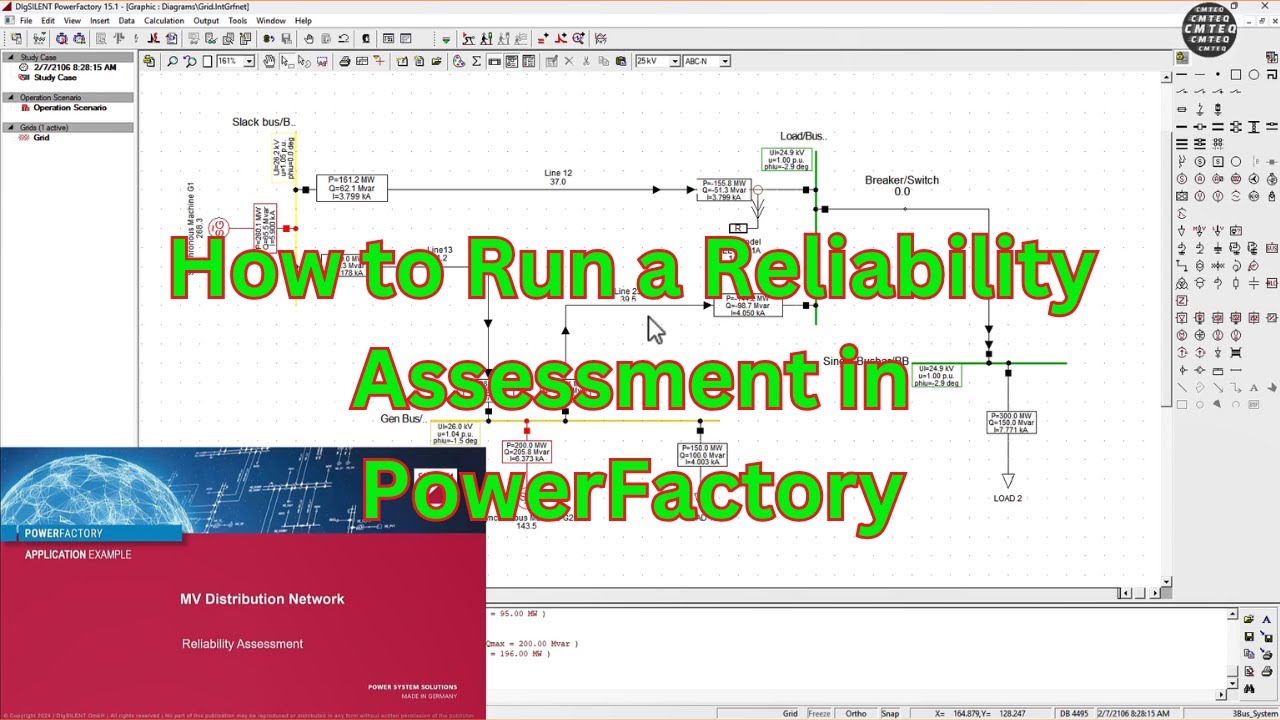Click the Open Data Manager icon
This screenshot has height=720, width=1280.
click(x=16, y=39)
